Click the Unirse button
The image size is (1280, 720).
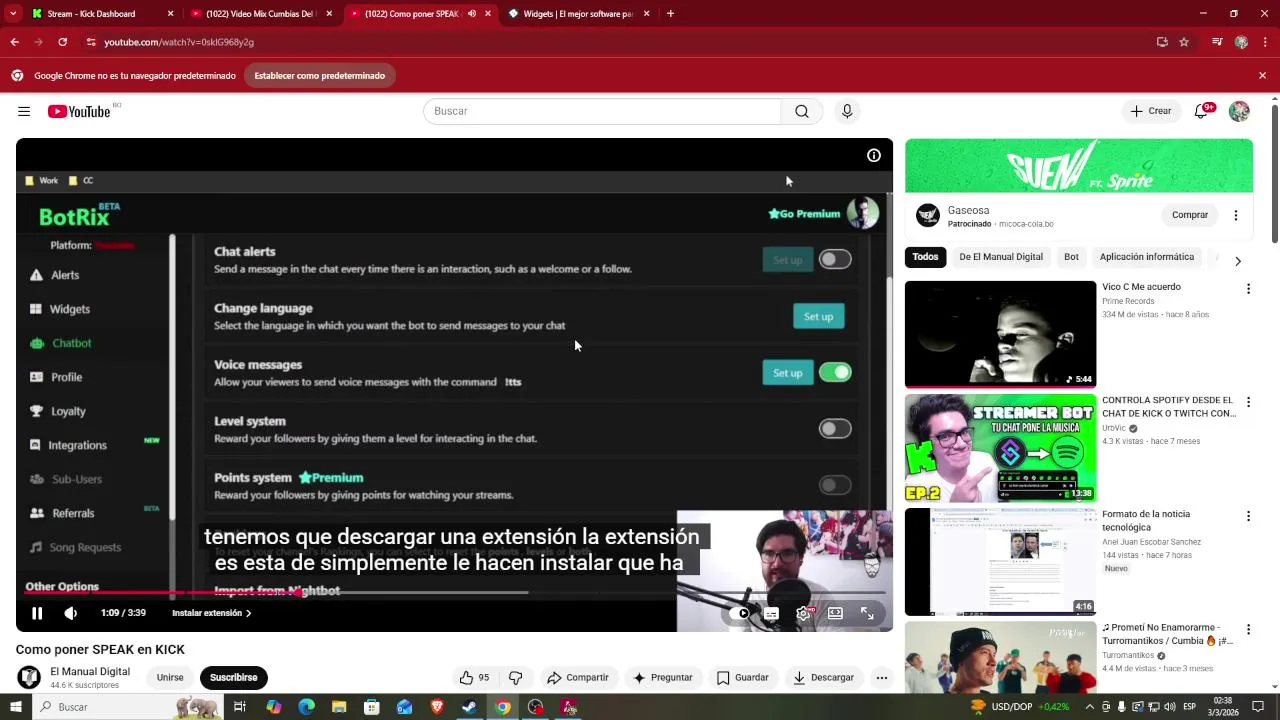[170, 677]
